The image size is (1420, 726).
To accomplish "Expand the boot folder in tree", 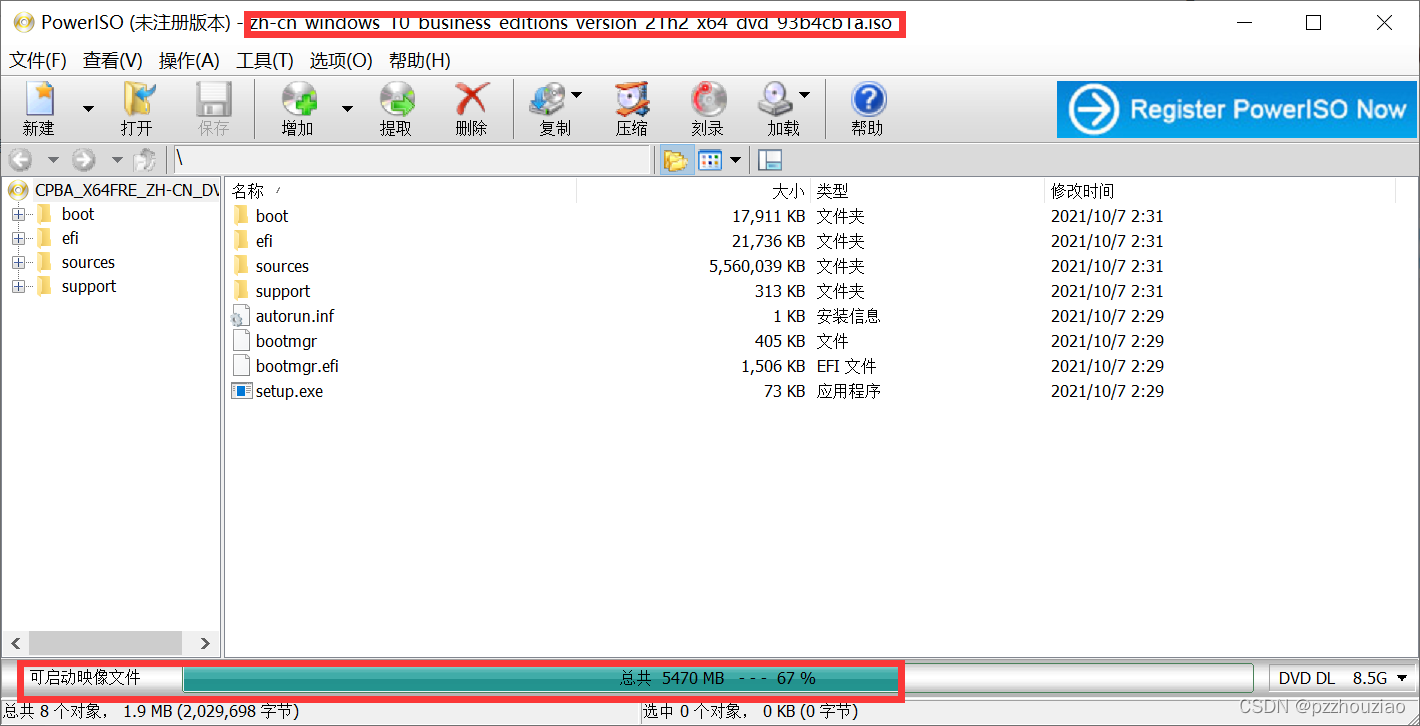I will pyautogui.click(x=18, y=214).
